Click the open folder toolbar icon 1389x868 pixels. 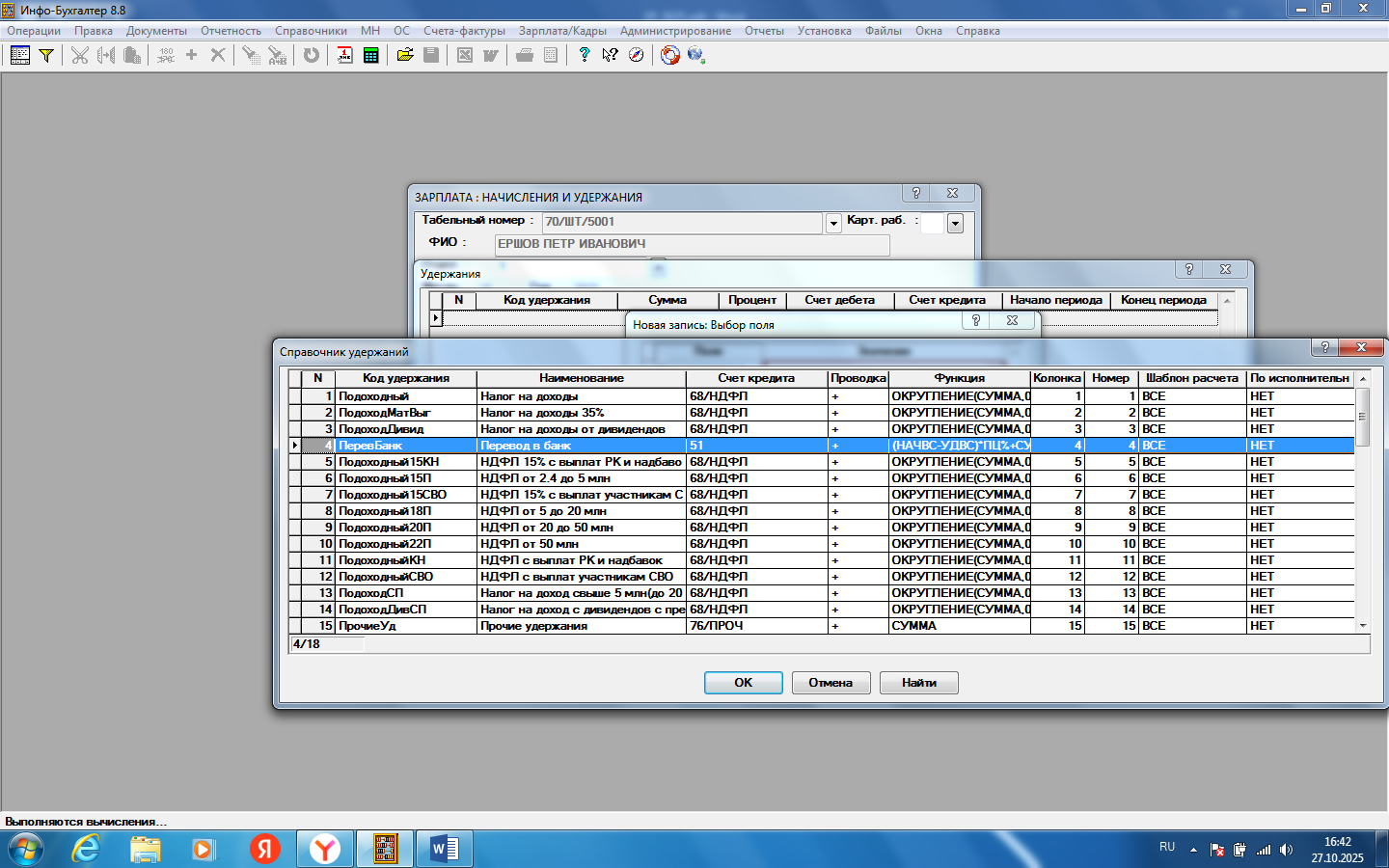[405, 55]
